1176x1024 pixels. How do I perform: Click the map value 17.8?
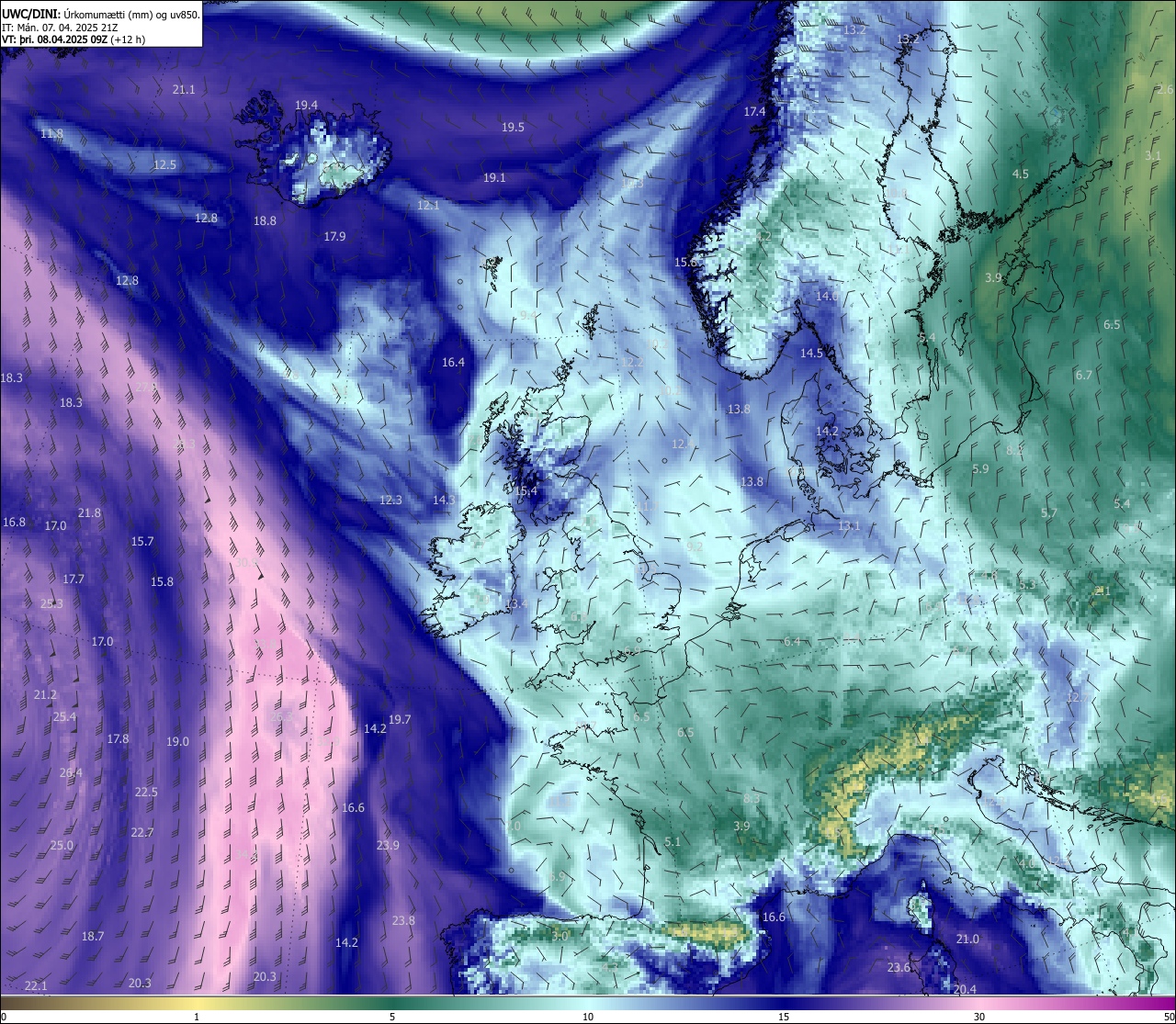point(118,739)
